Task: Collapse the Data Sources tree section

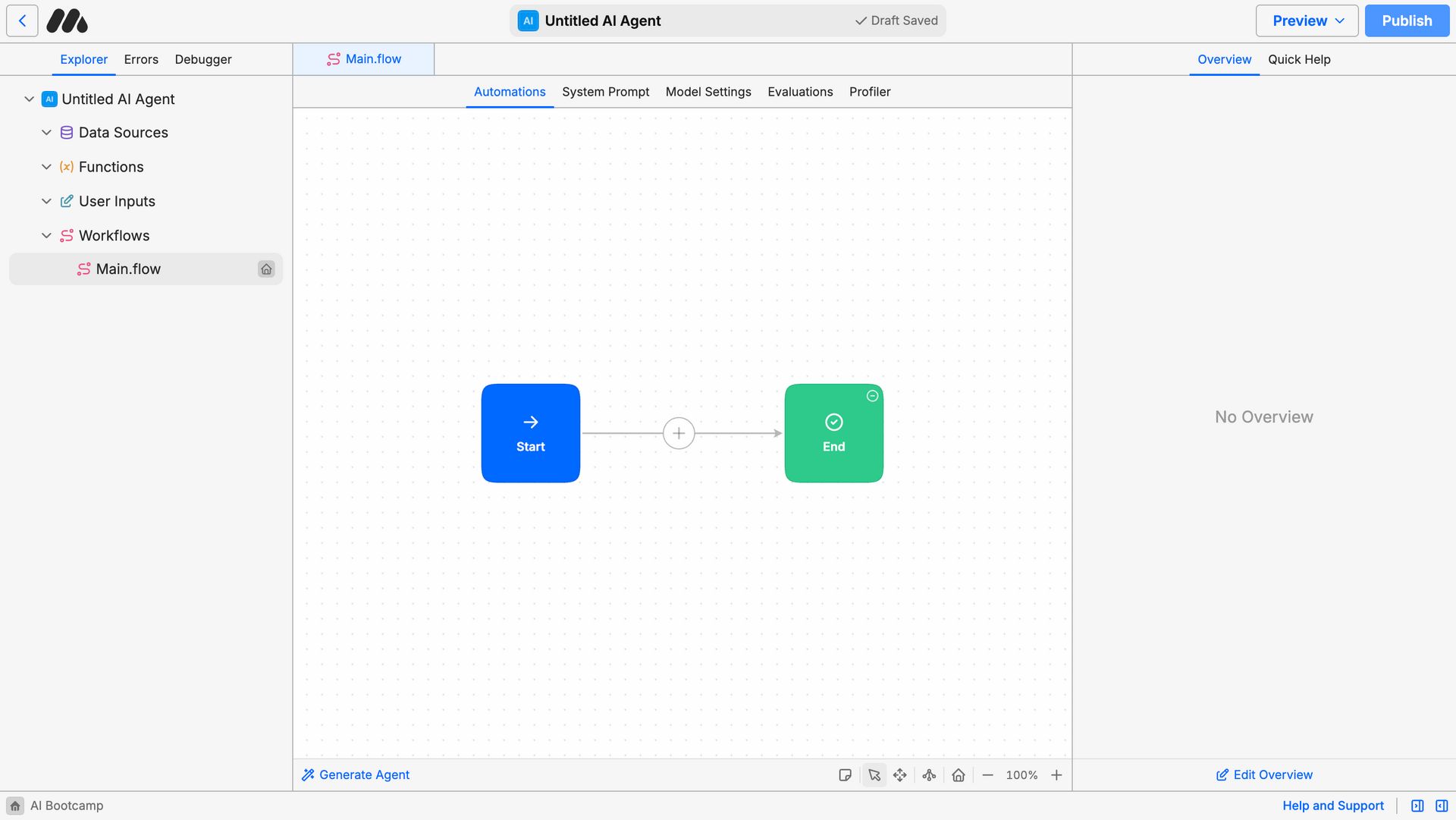Action: [46, 133]
